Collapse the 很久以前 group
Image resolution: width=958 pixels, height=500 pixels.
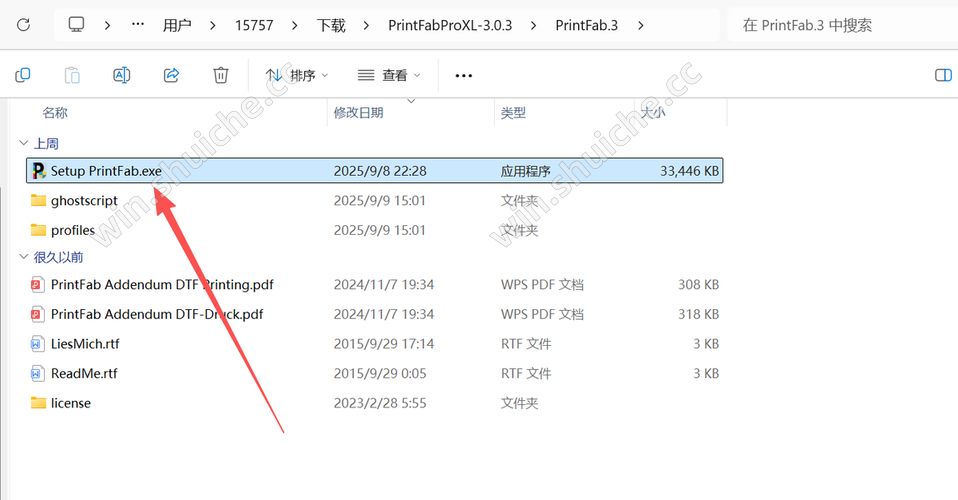click(x=24, y=257)
